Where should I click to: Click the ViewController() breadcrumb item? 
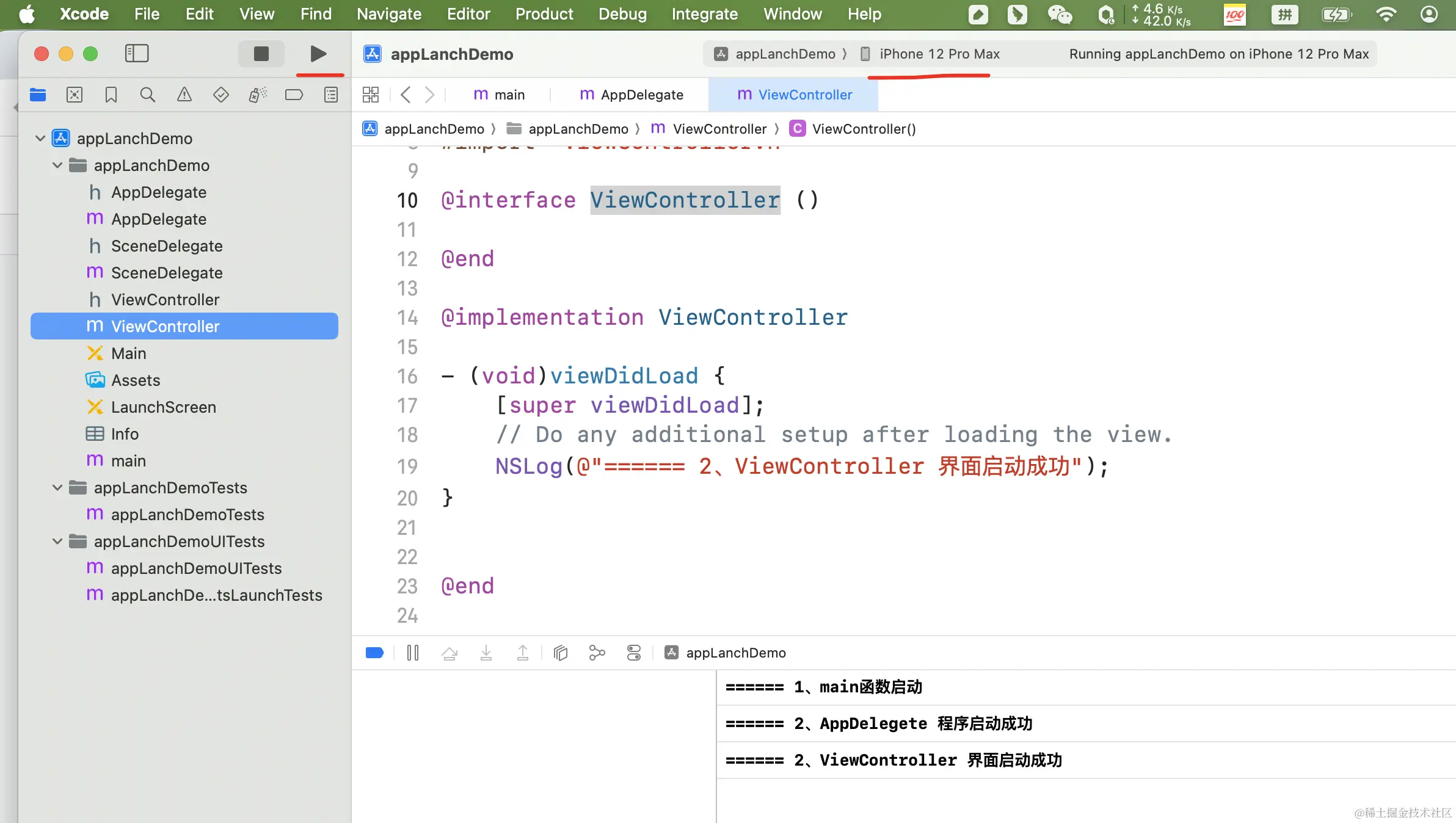pos(862,129)
